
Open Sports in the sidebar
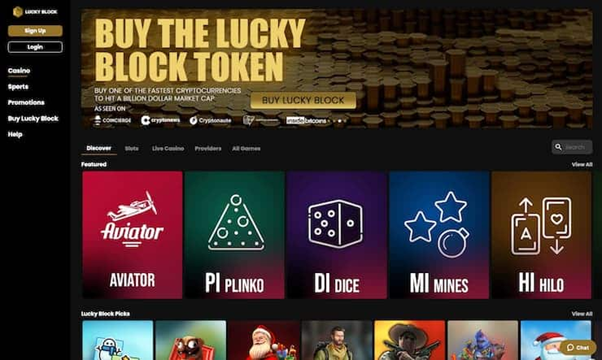pos(18,87)
